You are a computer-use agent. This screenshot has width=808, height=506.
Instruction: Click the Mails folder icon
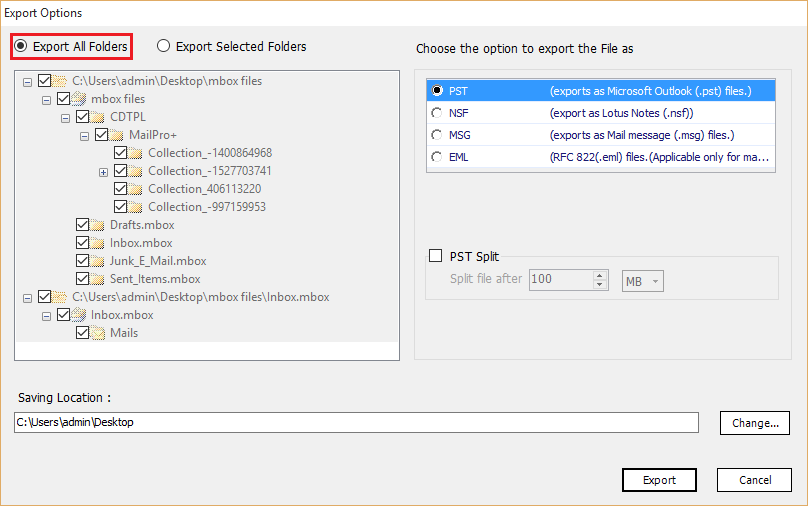(x=98, y=333)
